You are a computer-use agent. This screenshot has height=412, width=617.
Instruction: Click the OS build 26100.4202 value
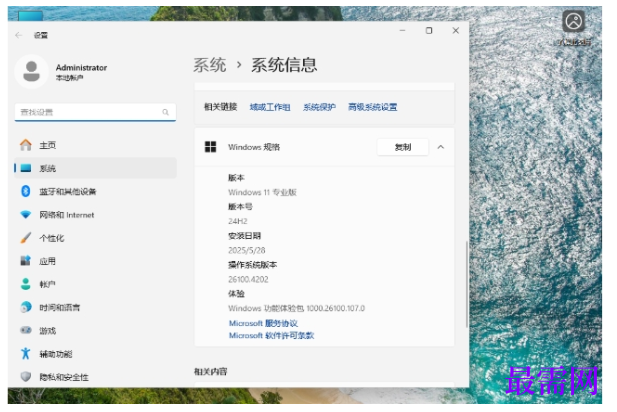248,279
